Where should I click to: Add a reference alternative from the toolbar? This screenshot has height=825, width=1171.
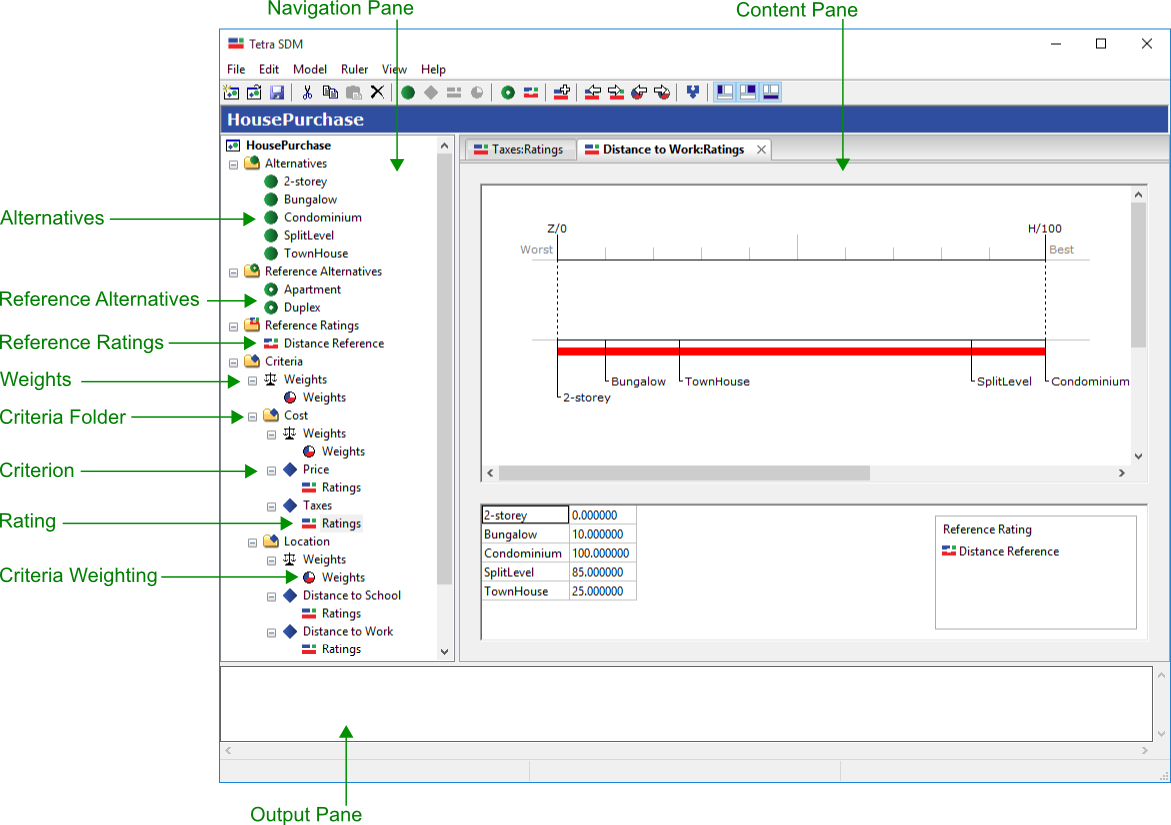tap(508, 91)
